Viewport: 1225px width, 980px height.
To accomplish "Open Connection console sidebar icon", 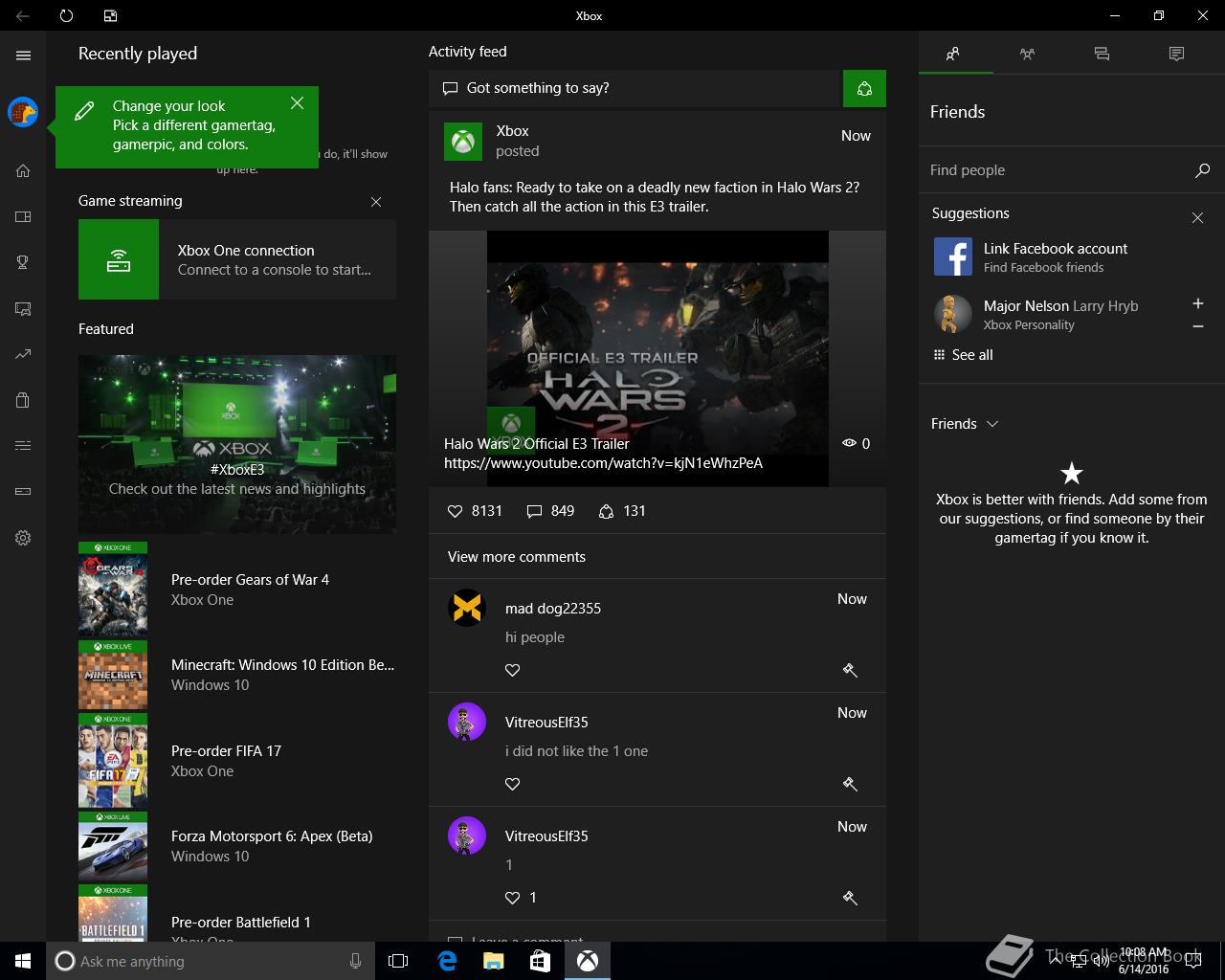I will point(23,491).
